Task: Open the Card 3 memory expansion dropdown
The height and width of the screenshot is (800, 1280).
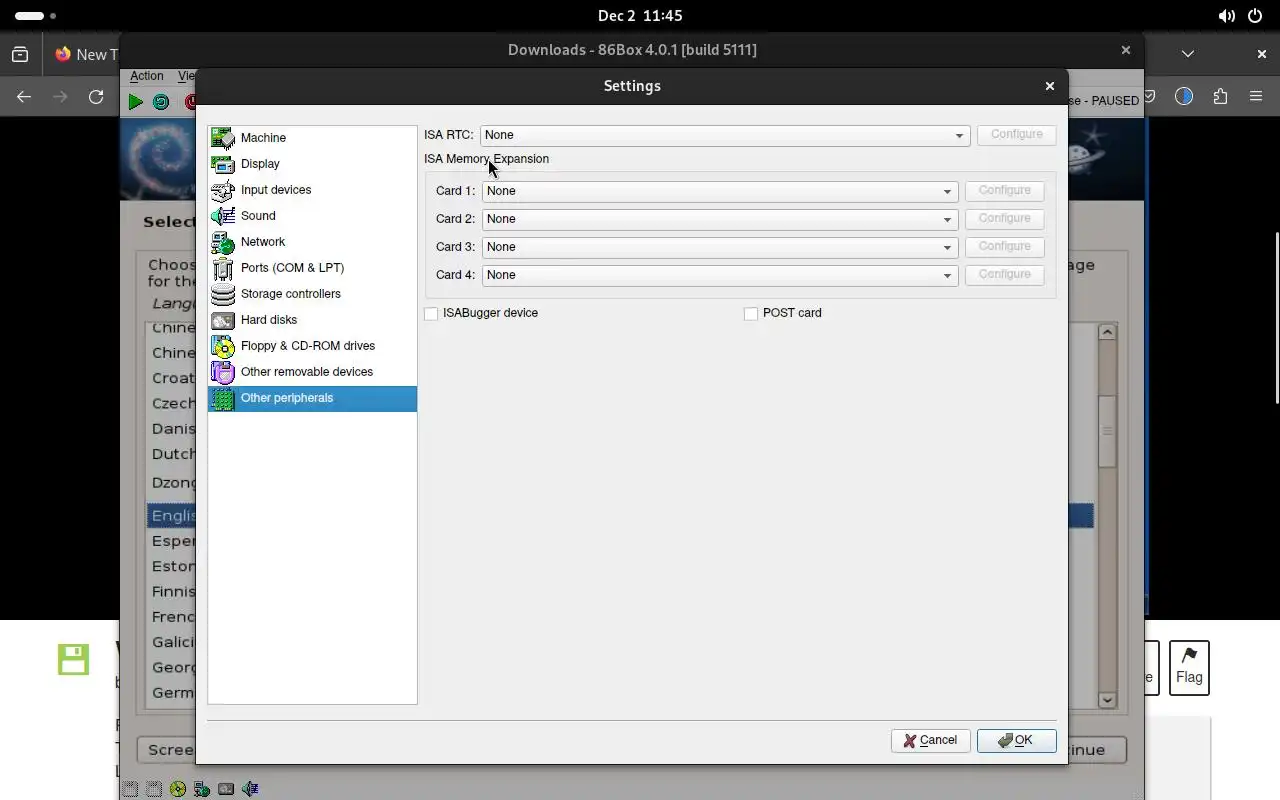Action: 720,247
